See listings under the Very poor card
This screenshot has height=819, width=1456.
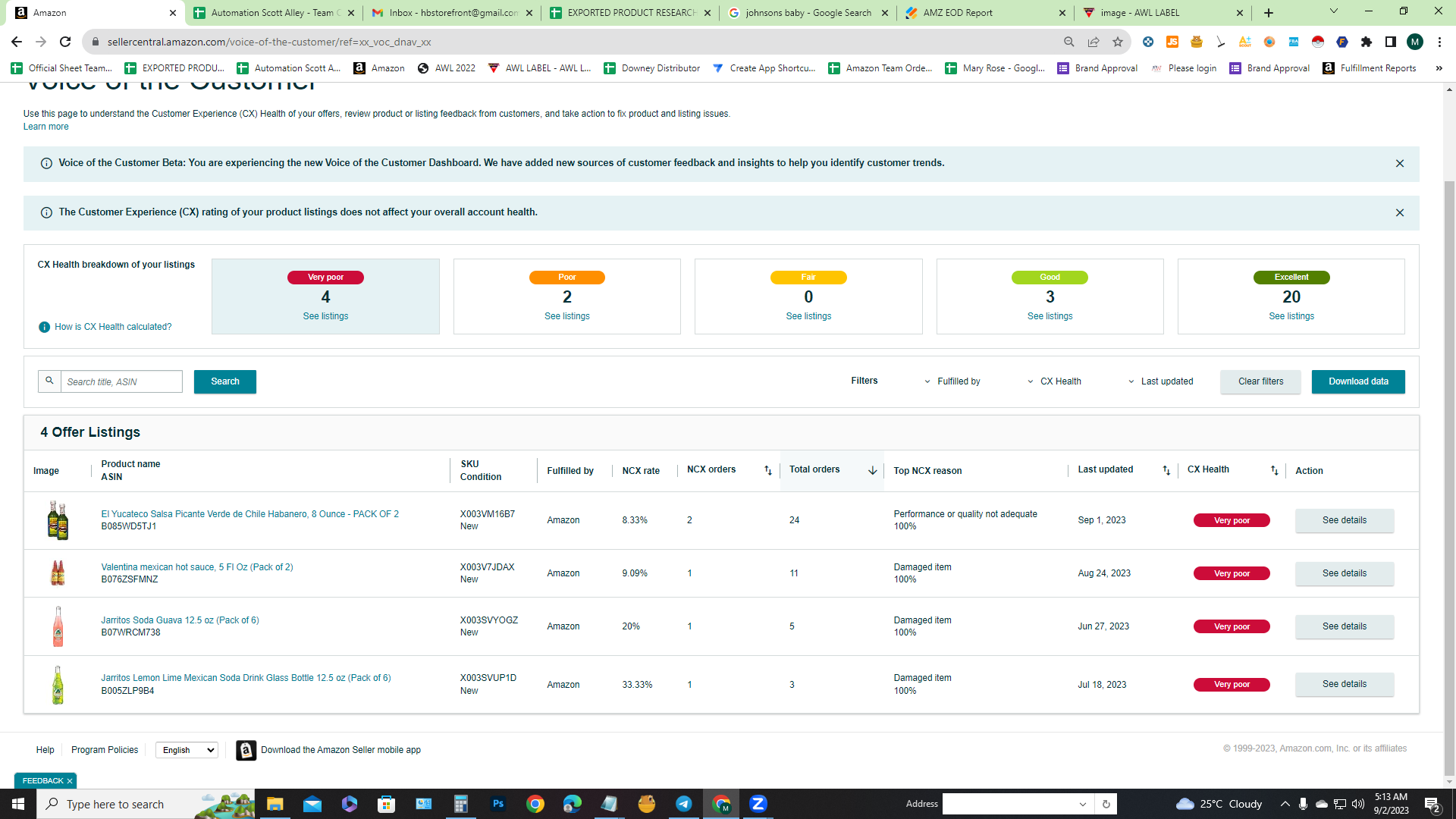(x=325, y=316)
